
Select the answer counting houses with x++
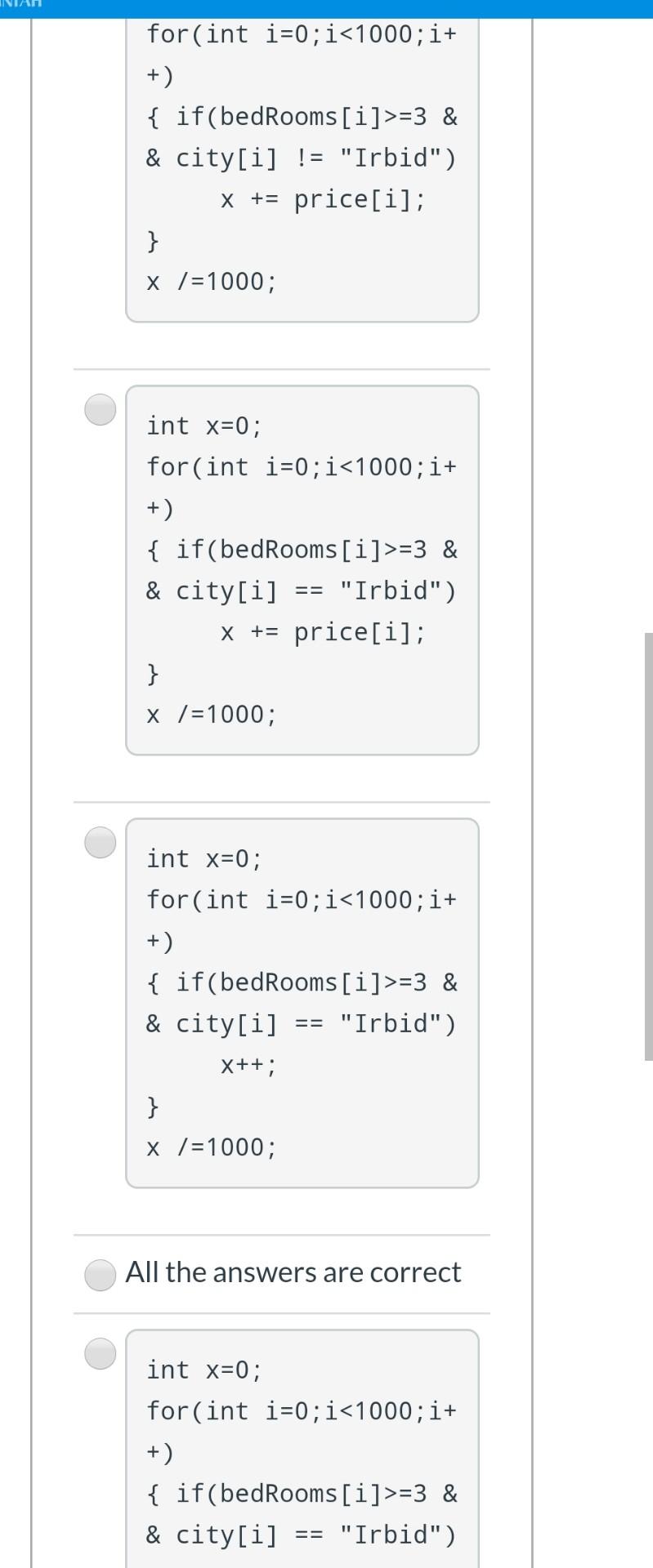click(99, 843)
